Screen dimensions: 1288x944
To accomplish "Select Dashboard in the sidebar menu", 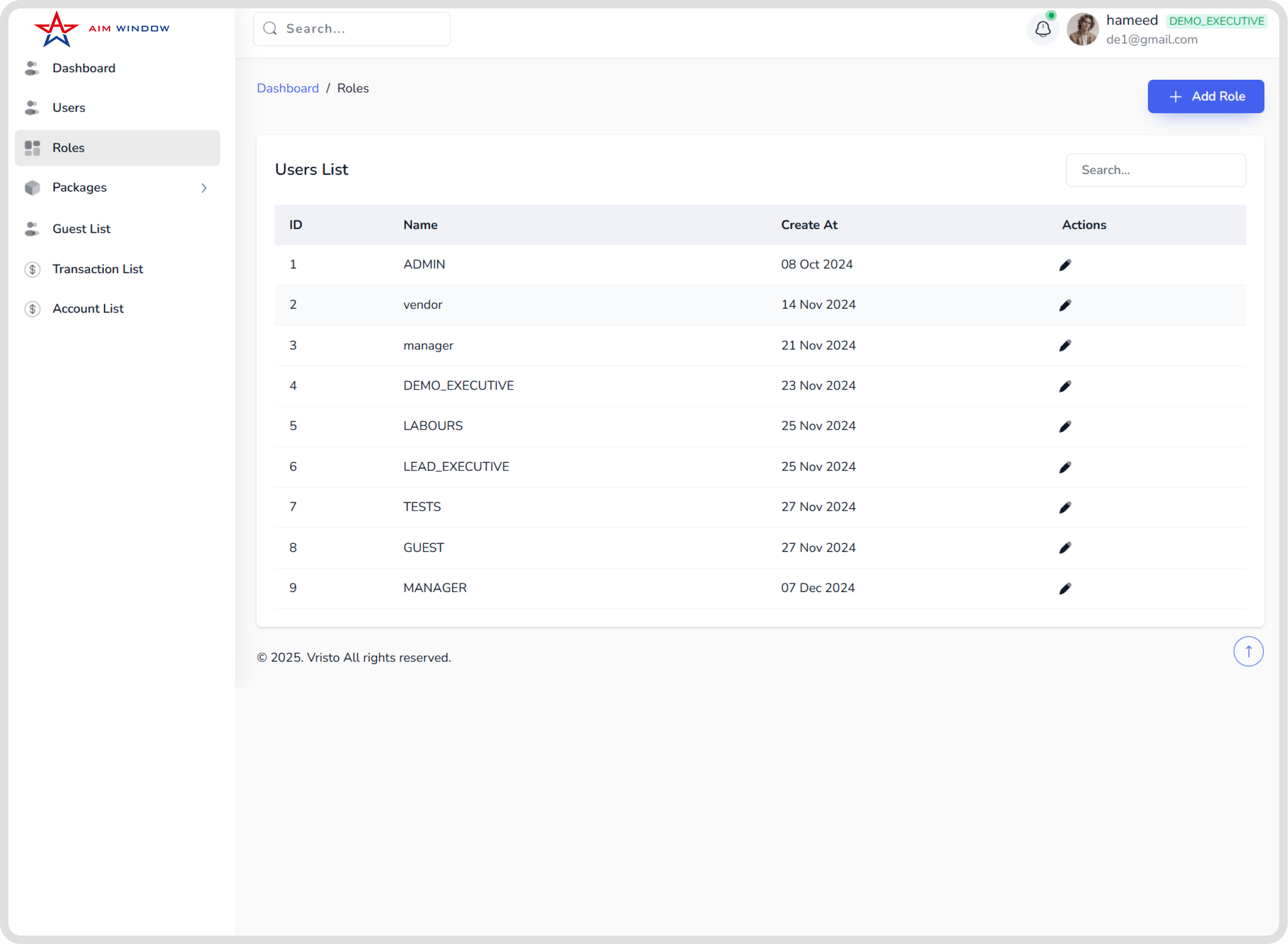I will [83, 68].
